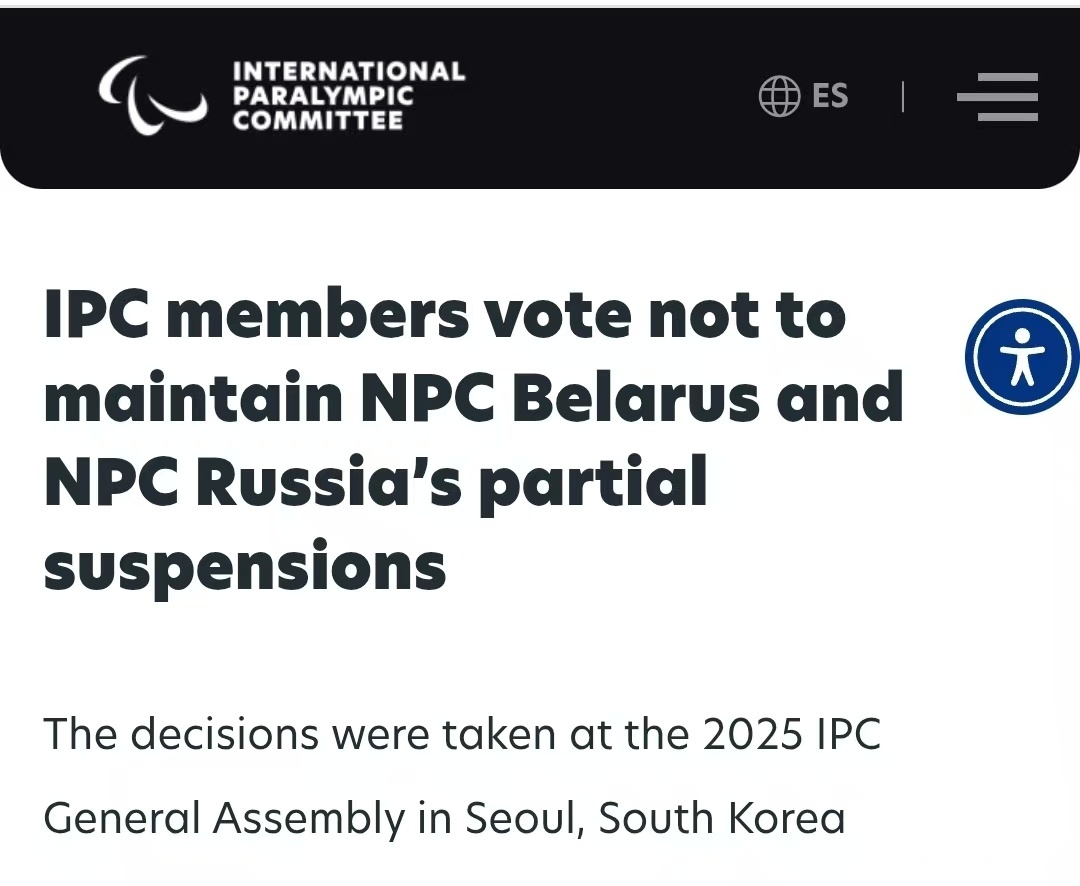This screenshot has height=886, width=1080.
Task: Click the word 'suspensions' in the headline
Action: 244,566
